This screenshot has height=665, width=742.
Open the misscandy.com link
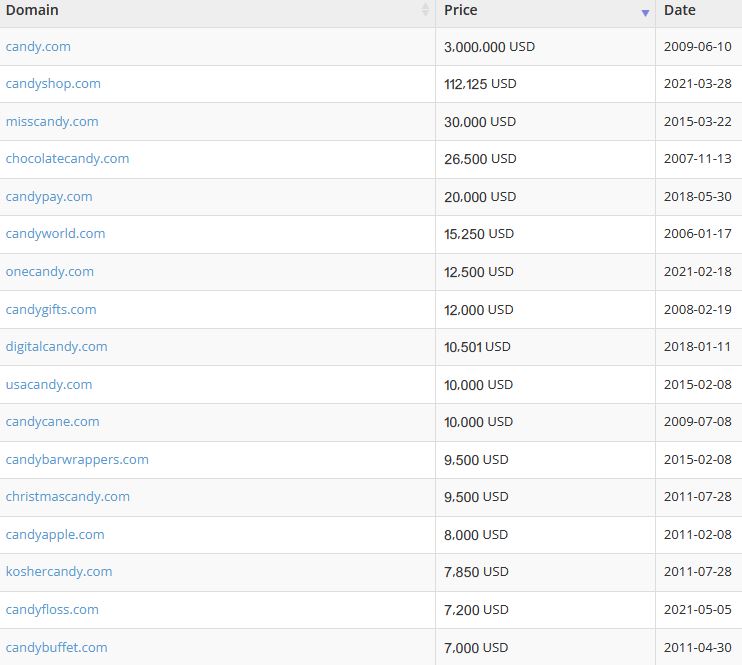[x=52, y=122]
